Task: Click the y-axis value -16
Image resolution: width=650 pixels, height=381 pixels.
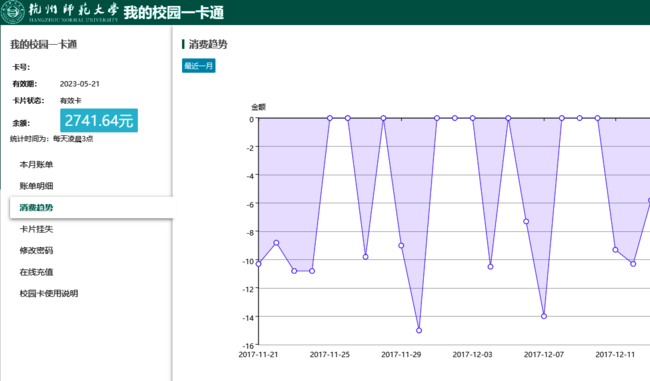Action: point(248,346)
